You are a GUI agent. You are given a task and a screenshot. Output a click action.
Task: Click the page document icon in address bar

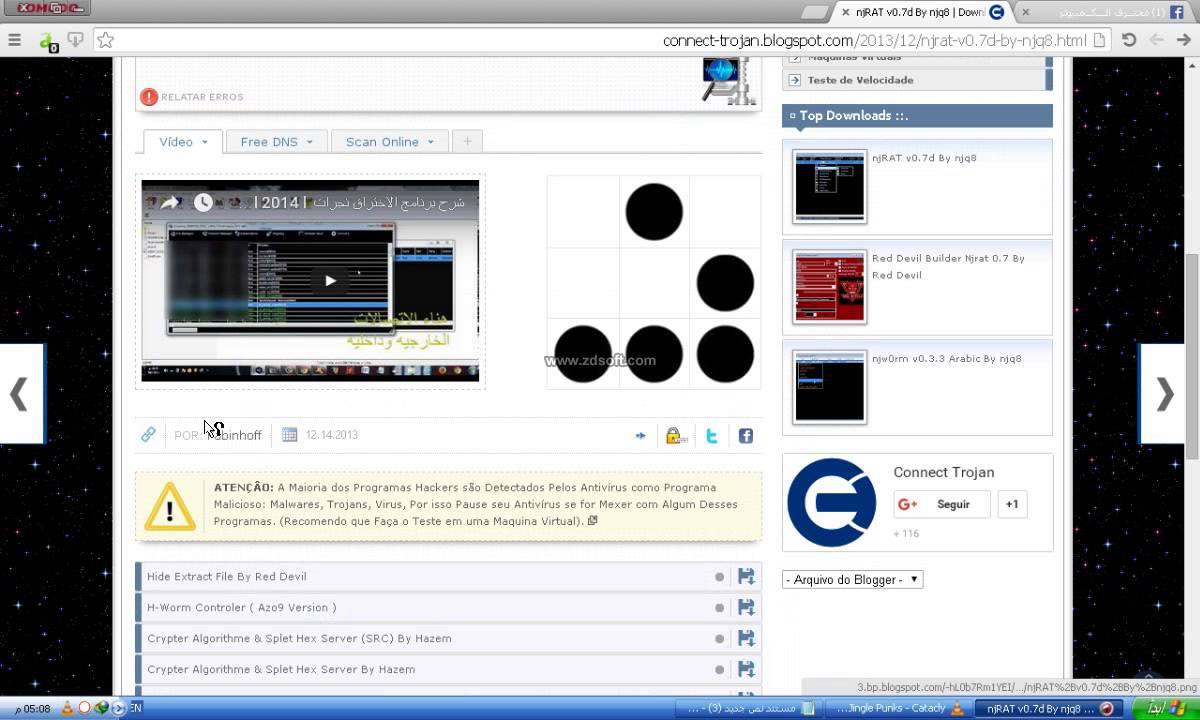[1100, 40]
